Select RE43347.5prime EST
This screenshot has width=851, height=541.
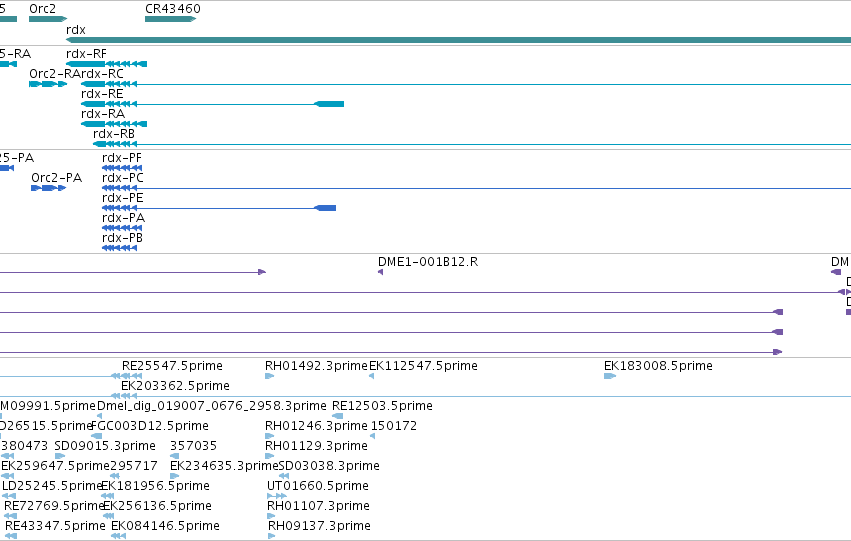pyautogui.click(x=55, y=527)
